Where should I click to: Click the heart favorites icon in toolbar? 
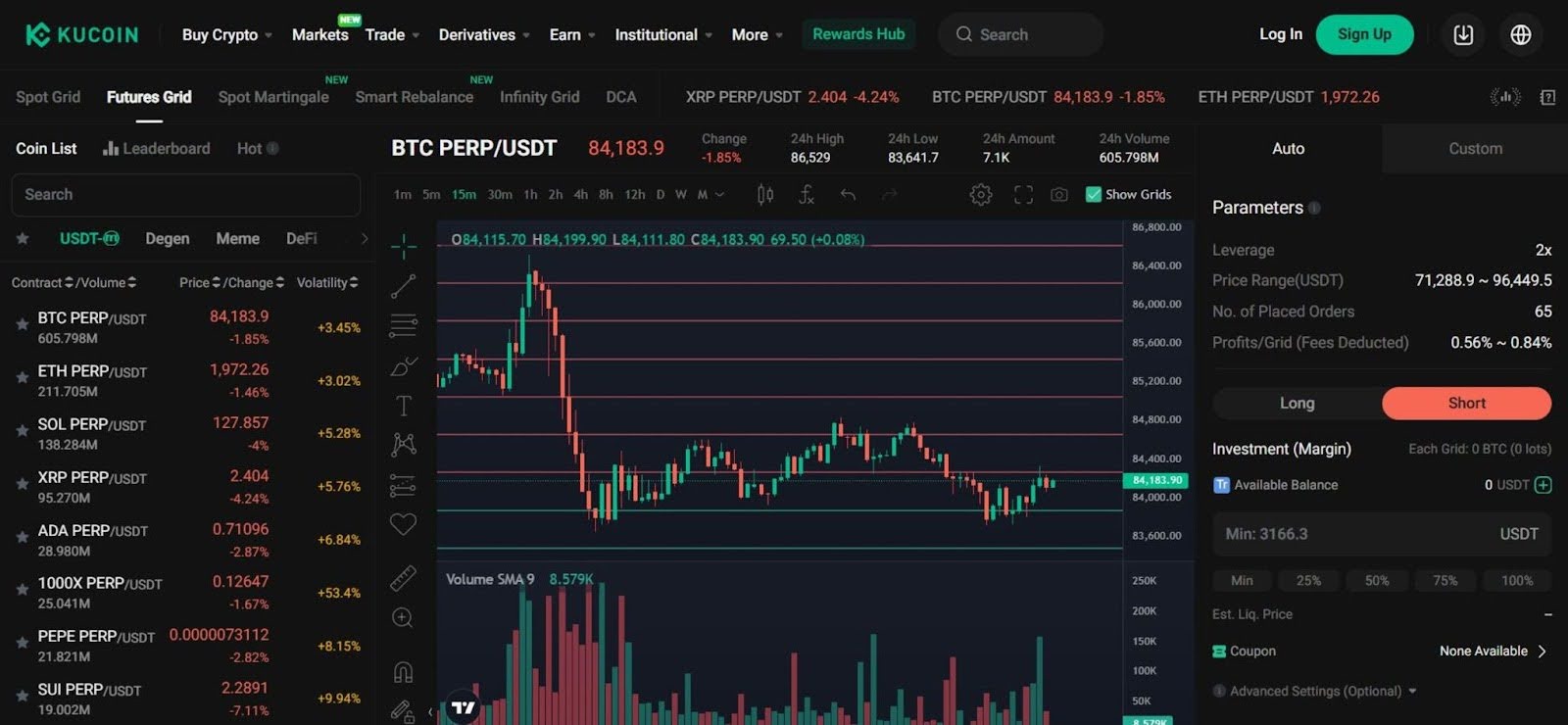[x=404, y=524]
